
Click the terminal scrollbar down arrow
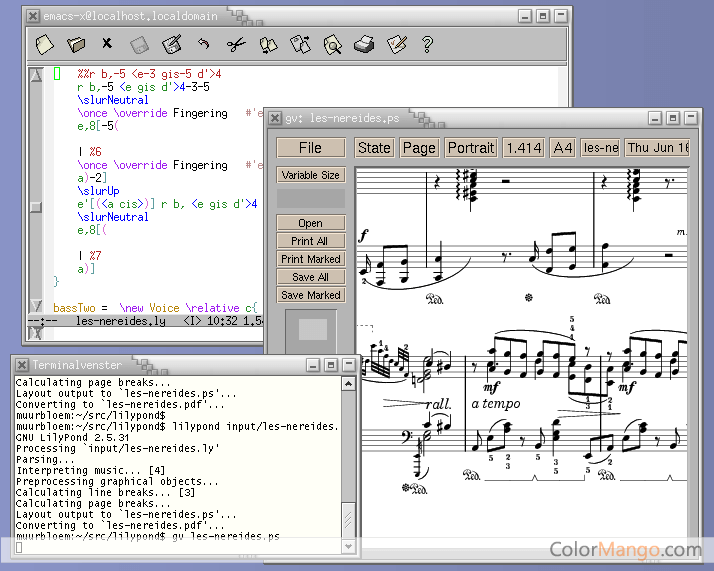pyautogui.click(x=348, y=546)
